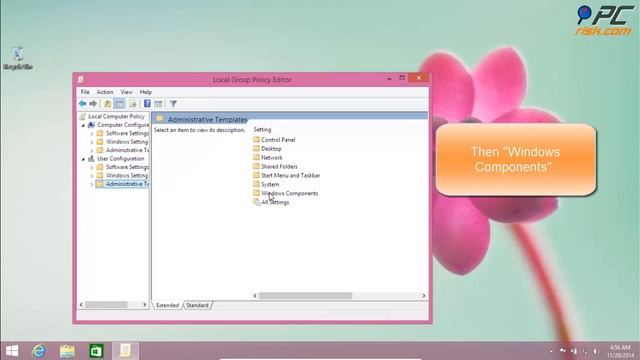640x360 pixels.
Task: Switch to the Extended tab
Action: 167,305
